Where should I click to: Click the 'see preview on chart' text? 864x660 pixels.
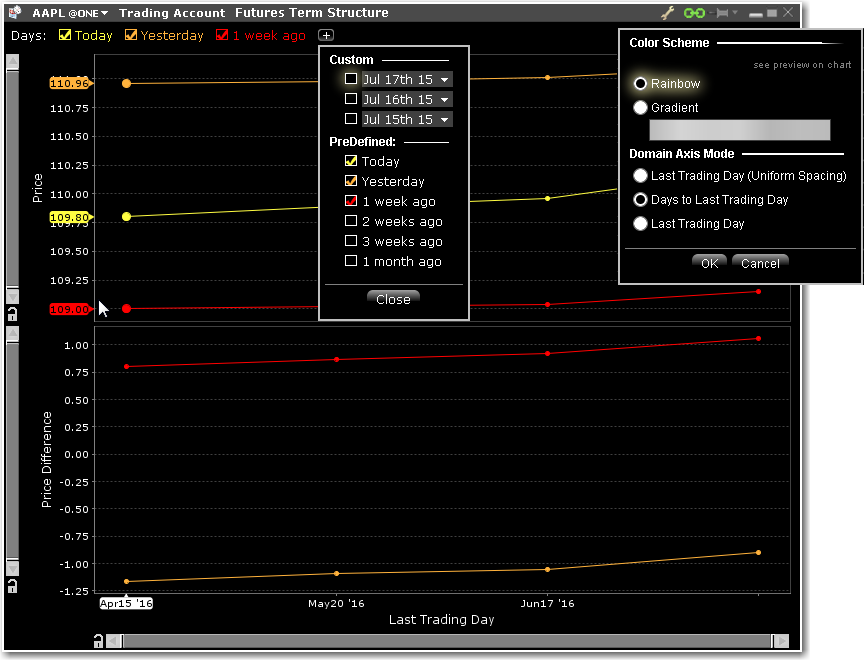802,65
